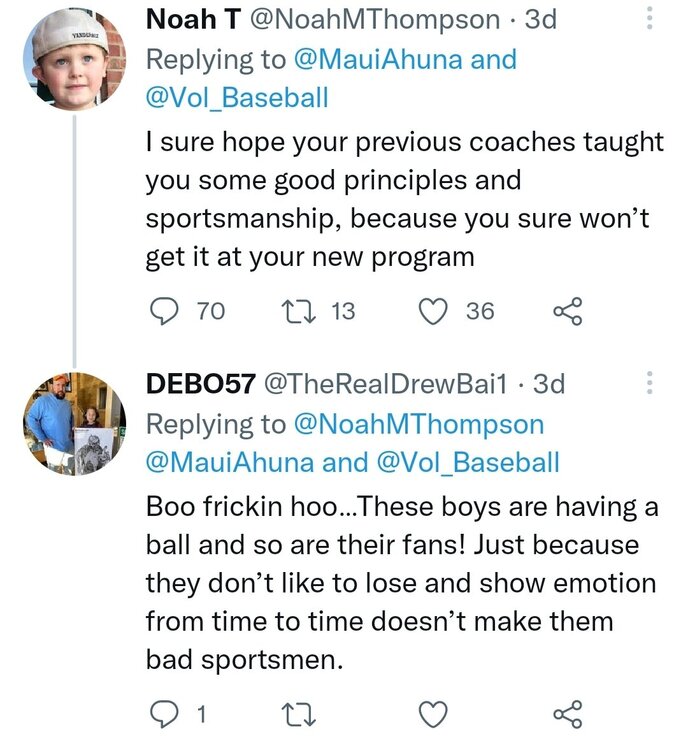This screenshot has width=688, height=750.
Task: Reply to Noah T's tweet
Action: point(162,312)
